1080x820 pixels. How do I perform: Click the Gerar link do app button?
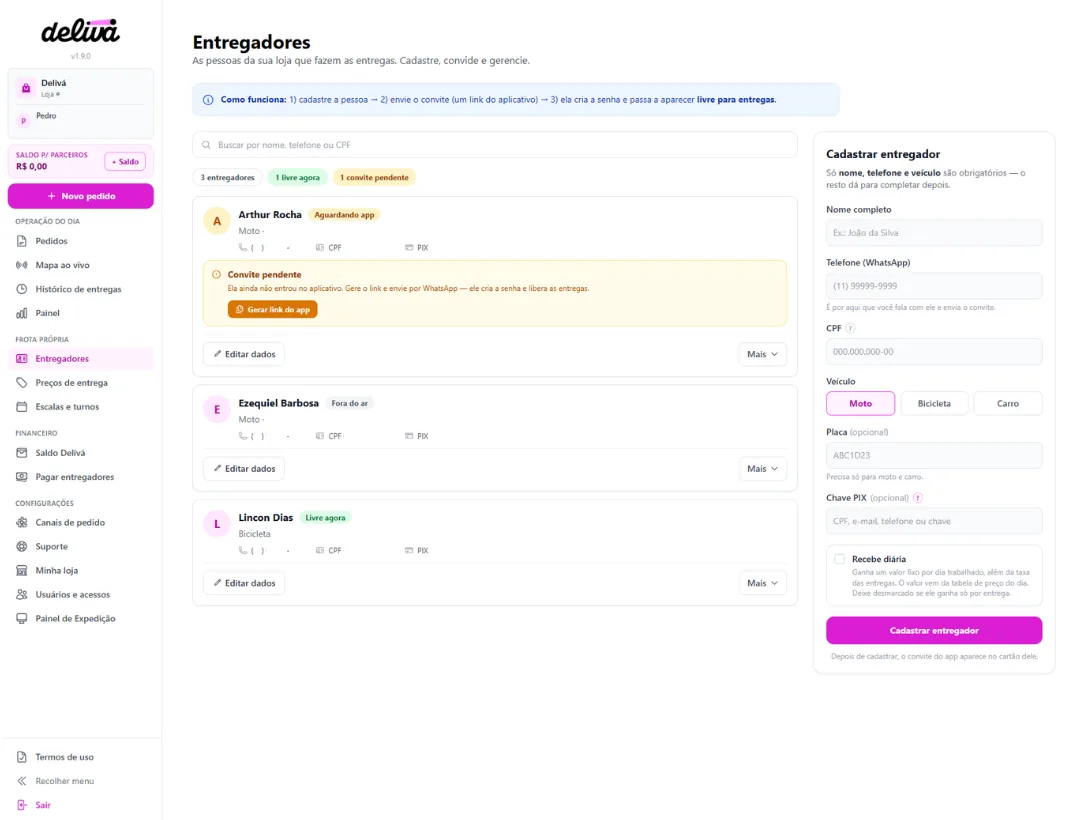[273, 310]
